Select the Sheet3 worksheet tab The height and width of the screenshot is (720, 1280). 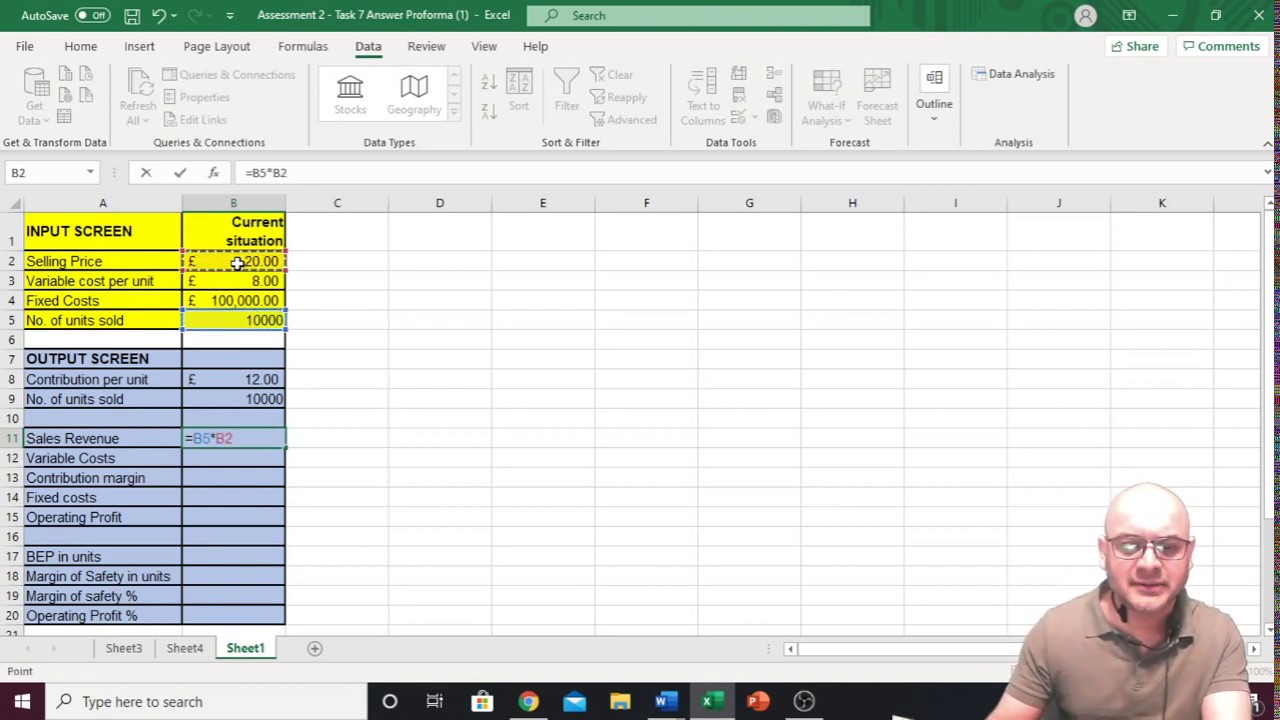(x=124, y=648)
